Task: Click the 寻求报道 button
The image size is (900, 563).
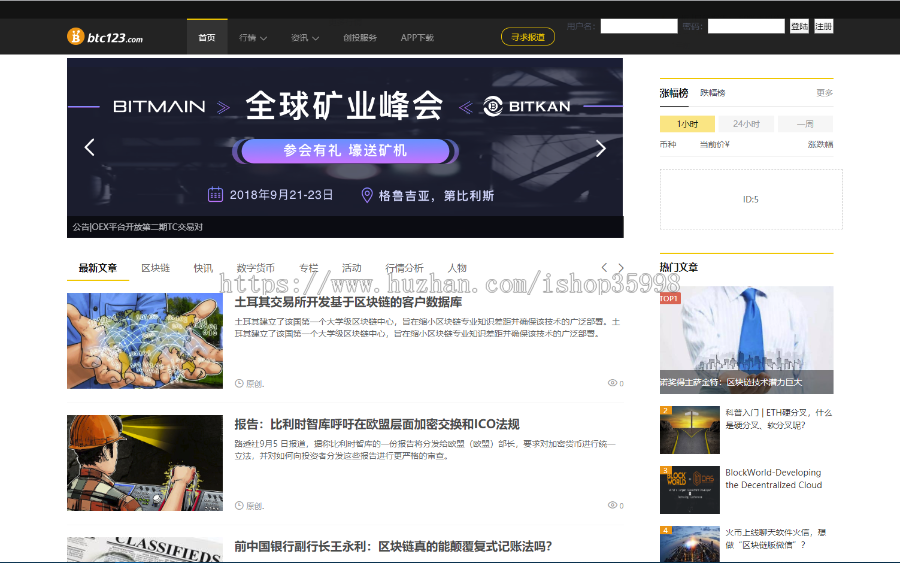Action: pos(528,37)
